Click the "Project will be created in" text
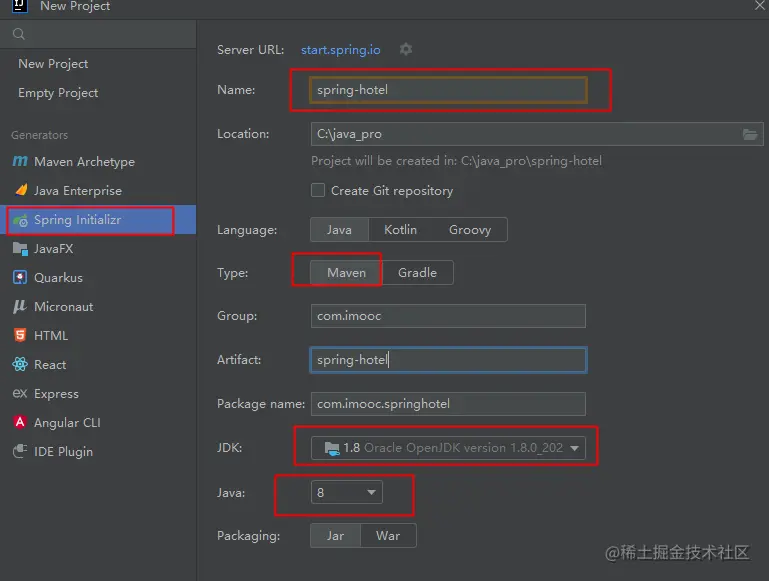 click(x=456, y=161)
